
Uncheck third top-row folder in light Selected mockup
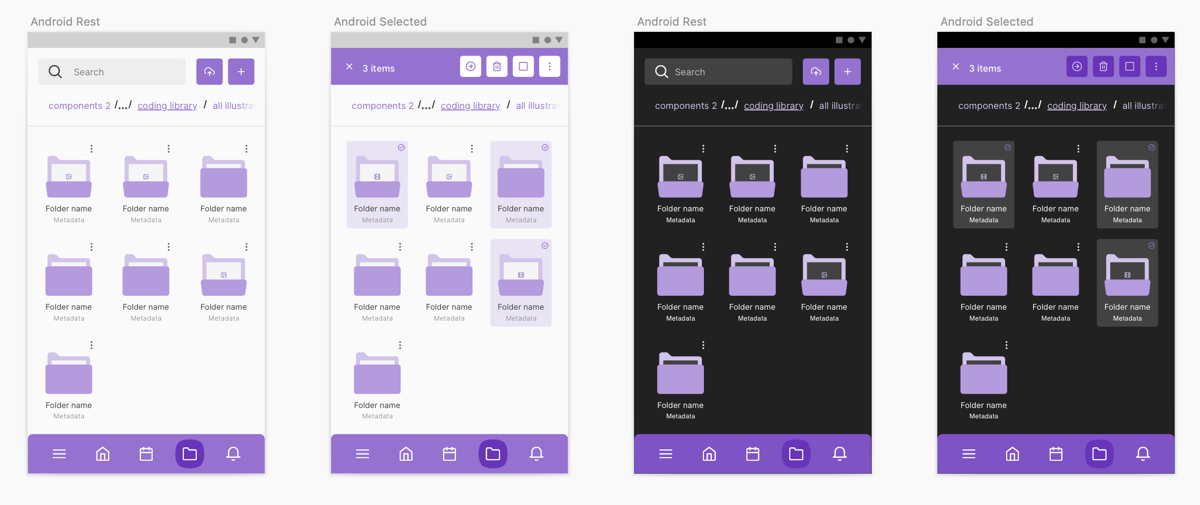pos(545,148)
